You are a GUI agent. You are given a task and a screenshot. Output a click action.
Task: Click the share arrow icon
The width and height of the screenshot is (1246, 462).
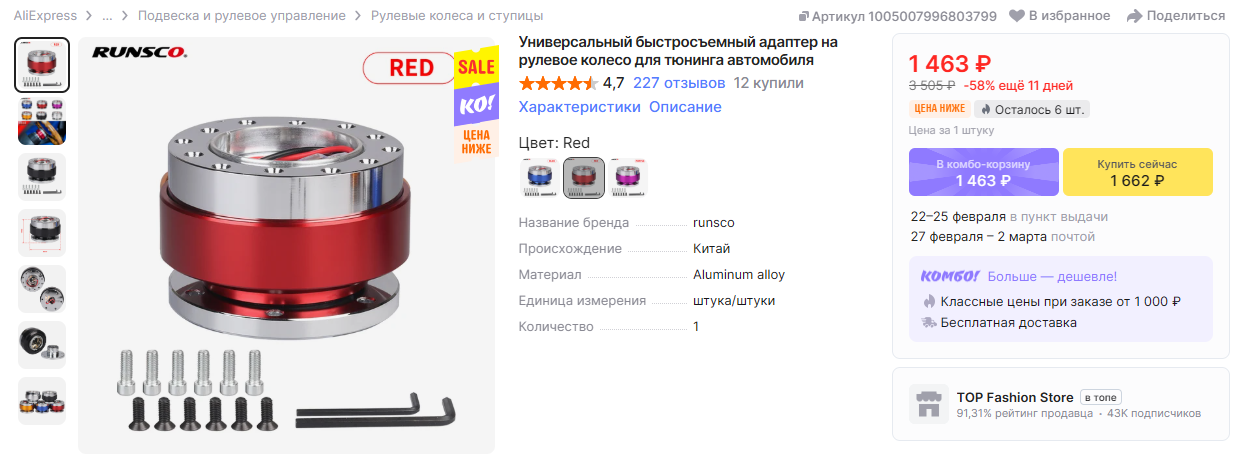click(x=1134, y=16)
